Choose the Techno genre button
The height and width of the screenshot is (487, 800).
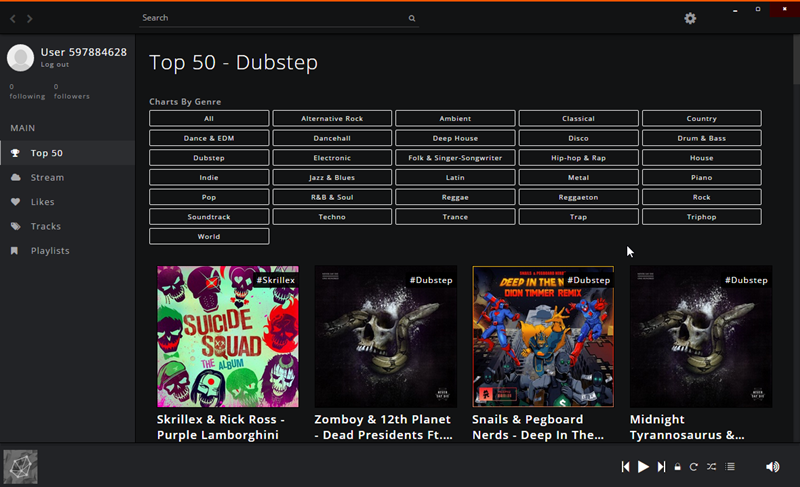tap(332, 217)
